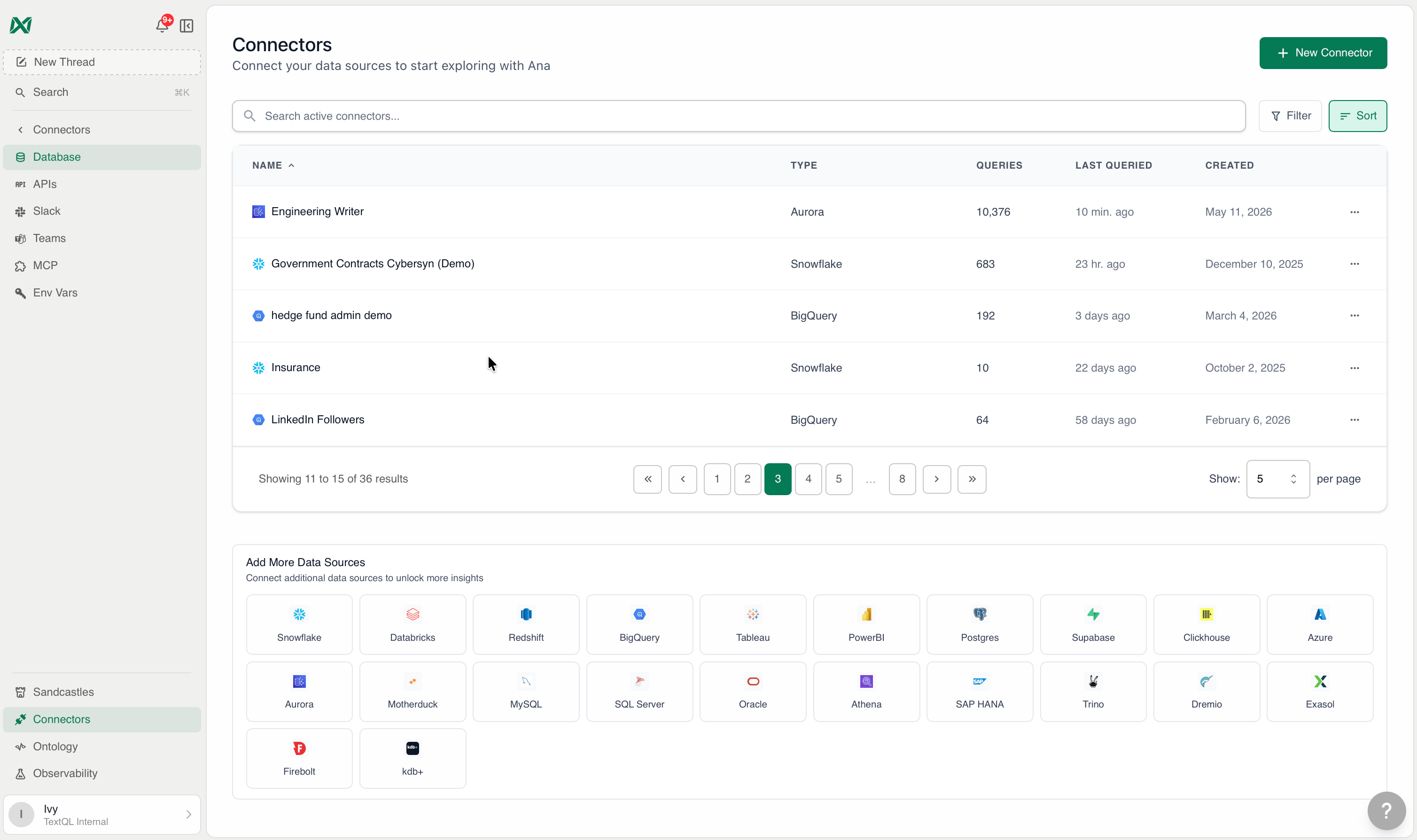
Task: Open the hedge fund admin demo row options
Action: [x=1354, y=315]
